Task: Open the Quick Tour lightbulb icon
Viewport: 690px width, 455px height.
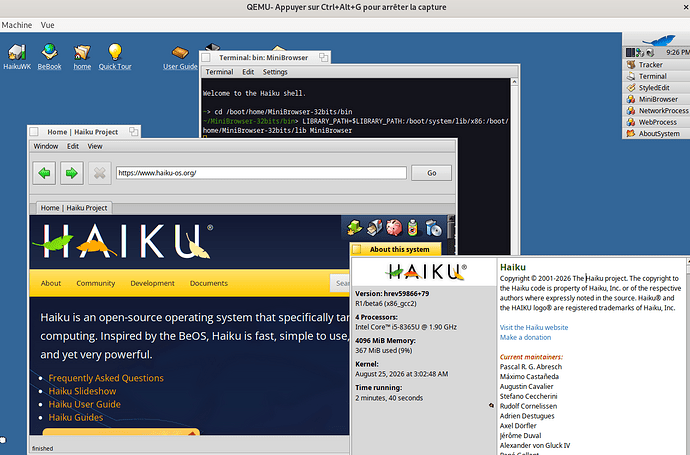Action: (115, 57)
